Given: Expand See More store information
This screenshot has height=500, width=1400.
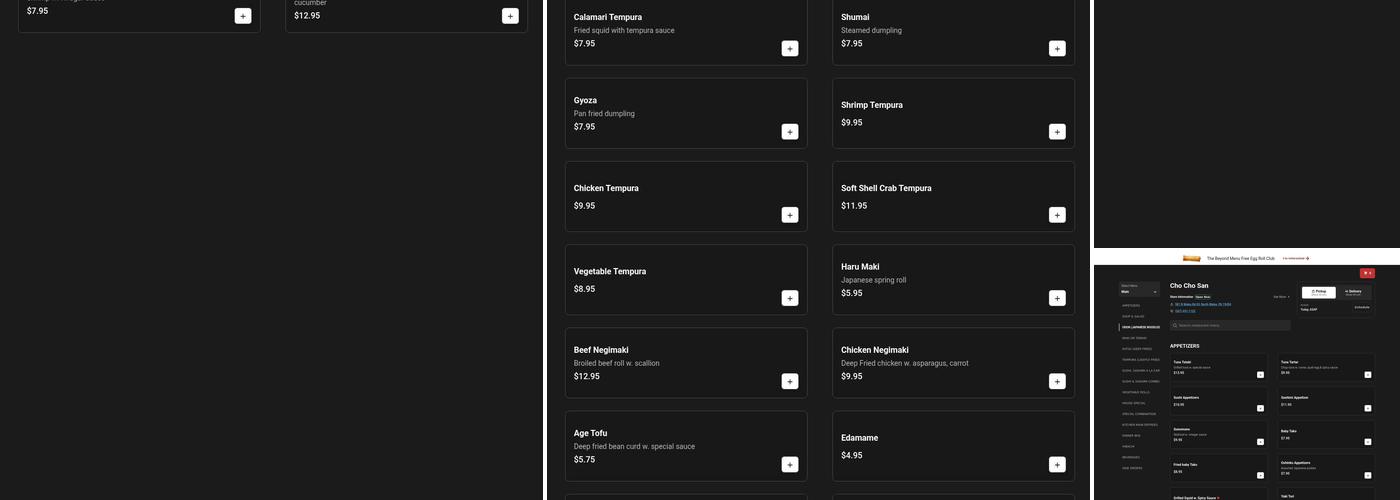Looking at the screenshot, I should coord(1281,296).
